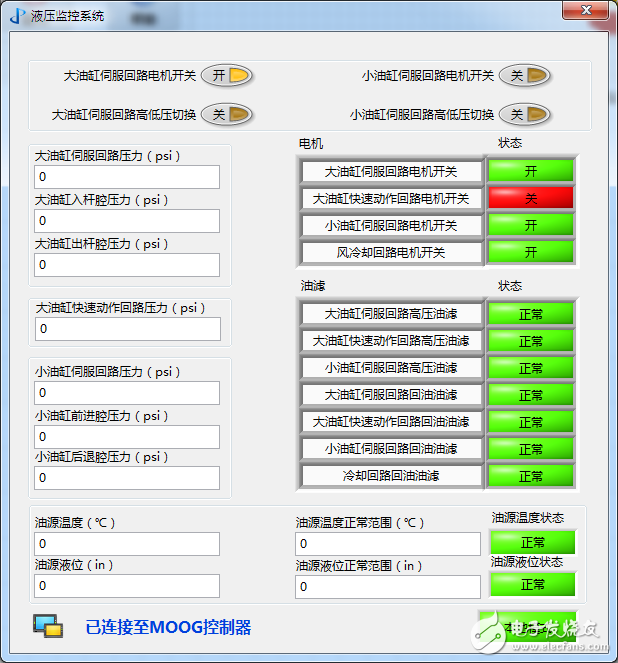The image size is (618, 663).
Task: Focus the 小油缸前进腔压力 field
Action: [x=127, y=436]
